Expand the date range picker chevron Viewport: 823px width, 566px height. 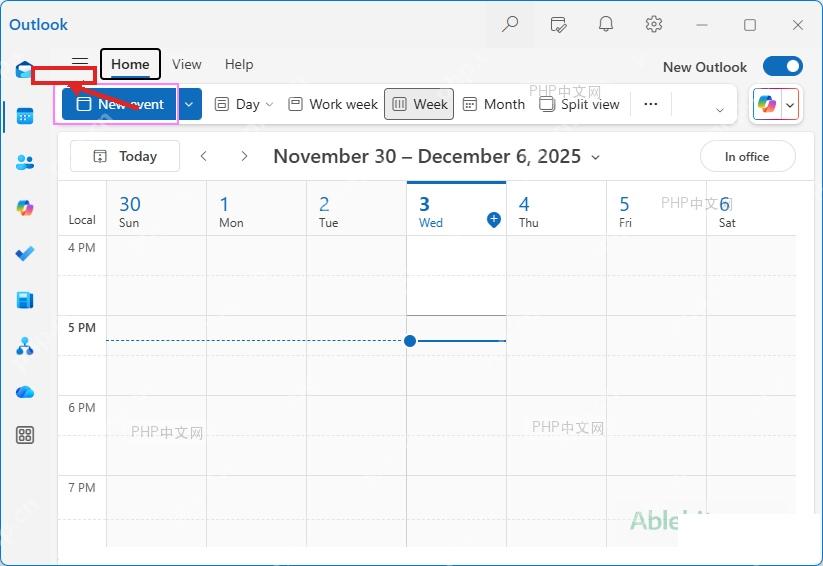(x=595, y=157)
